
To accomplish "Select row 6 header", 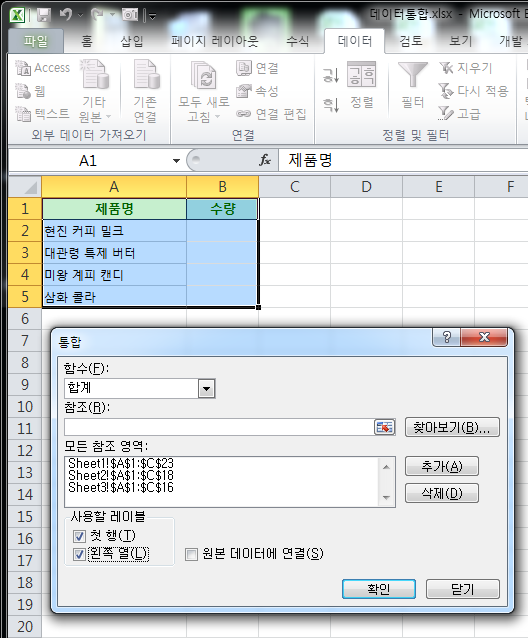I will (x=25, y=319).
